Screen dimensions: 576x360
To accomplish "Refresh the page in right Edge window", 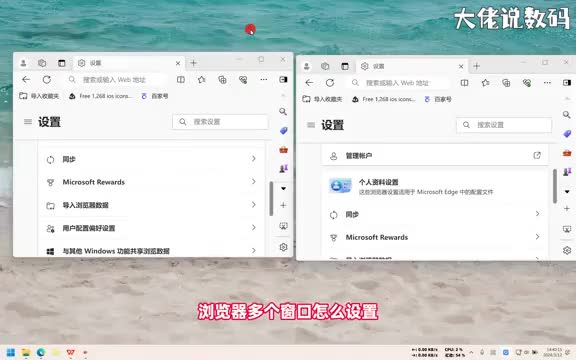I will pyautogui.click(x=330, y=83).
